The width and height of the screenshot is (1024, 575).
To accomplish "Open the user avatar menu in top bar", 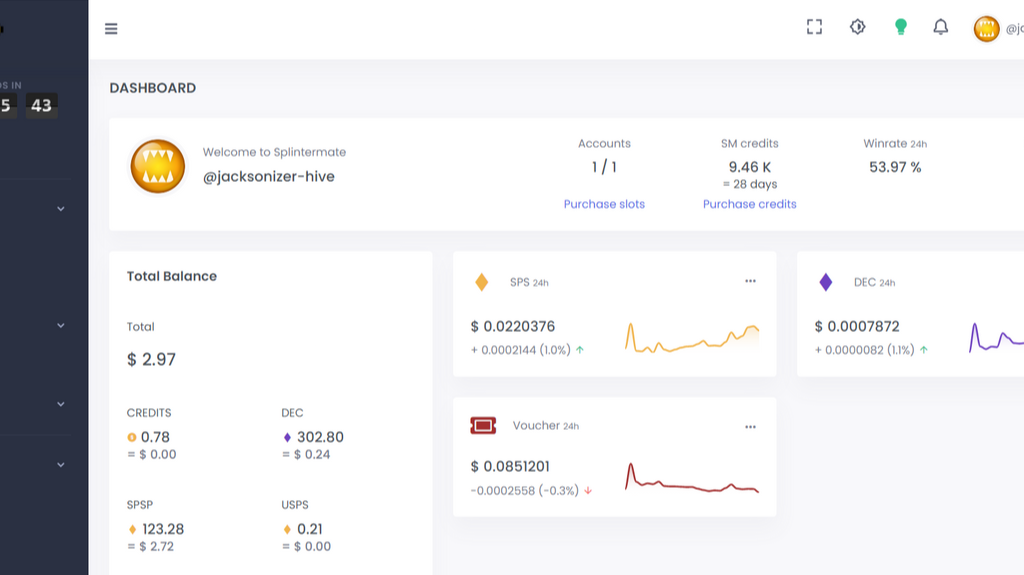I will (x=986, y=29).
